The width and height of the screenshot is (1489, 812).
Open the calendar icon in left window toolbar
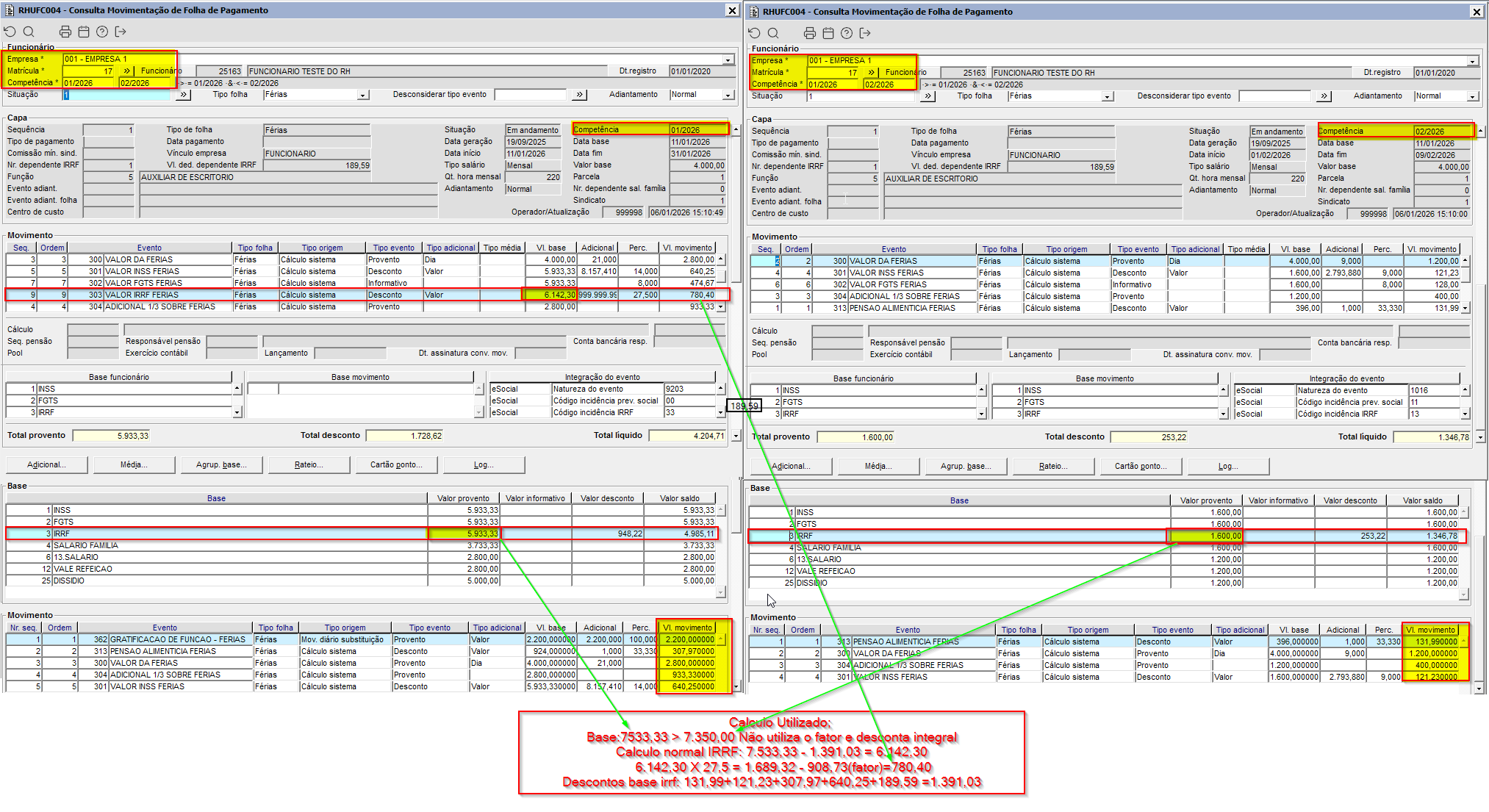84,32
